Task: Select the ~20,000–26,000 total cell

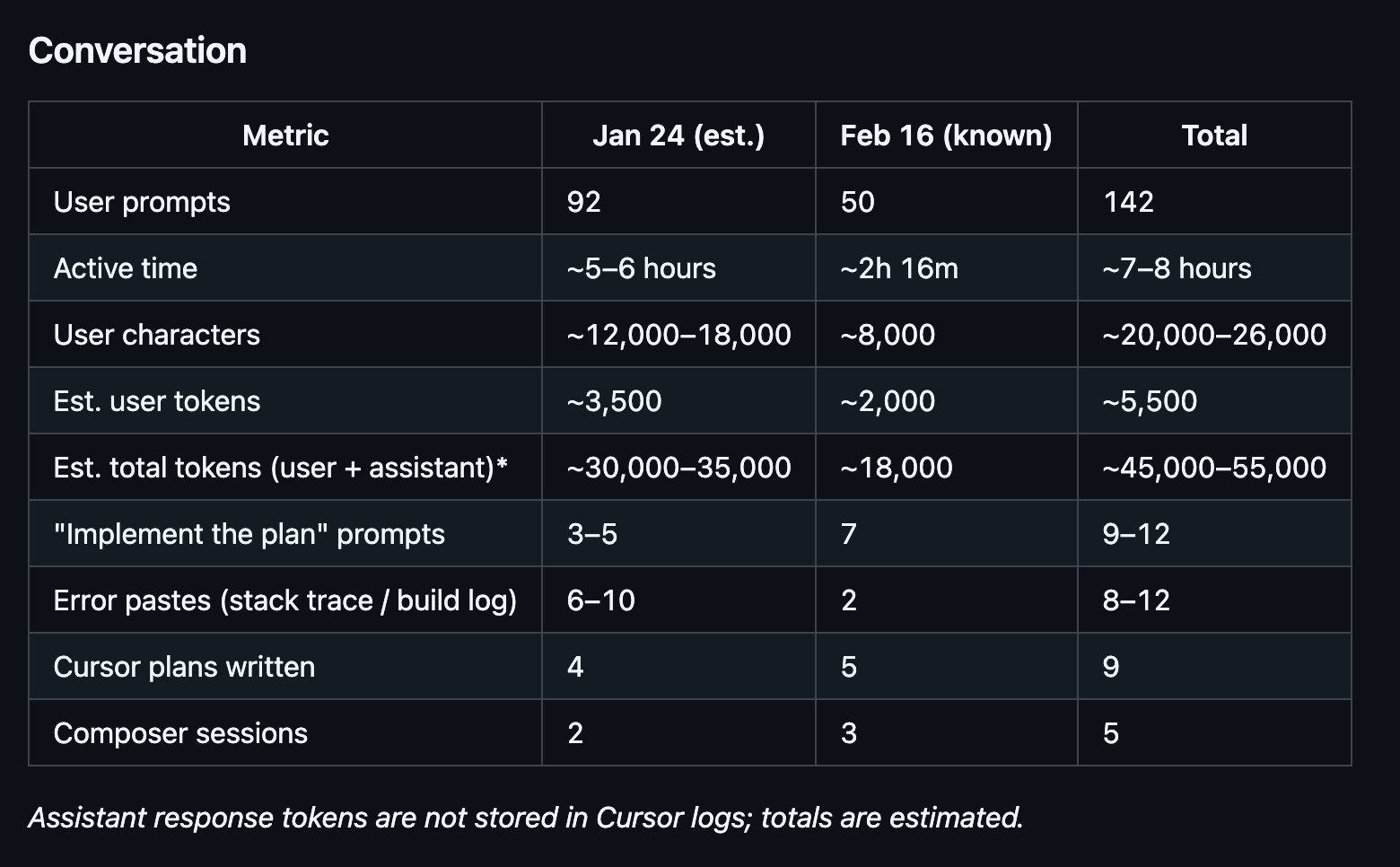Action: (x=1214, y=335)
